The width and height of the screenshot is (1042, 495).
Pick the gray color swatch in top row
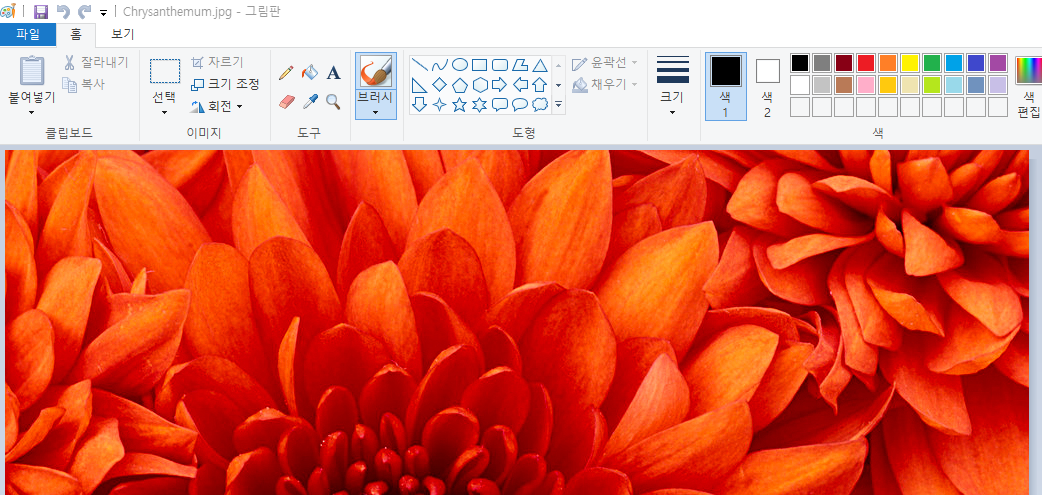click(821, 62)
